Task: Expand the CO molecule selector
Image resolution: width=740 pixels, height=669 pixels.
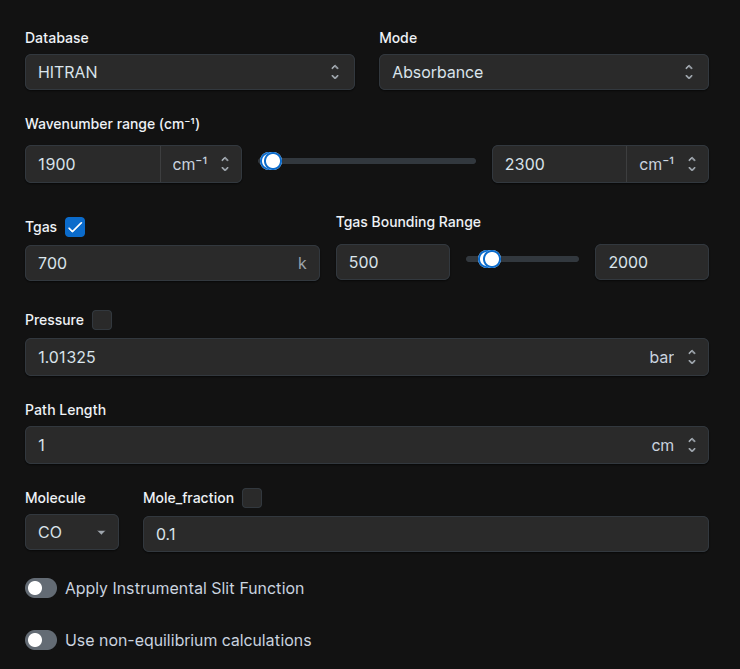Action: click(72, 532)
